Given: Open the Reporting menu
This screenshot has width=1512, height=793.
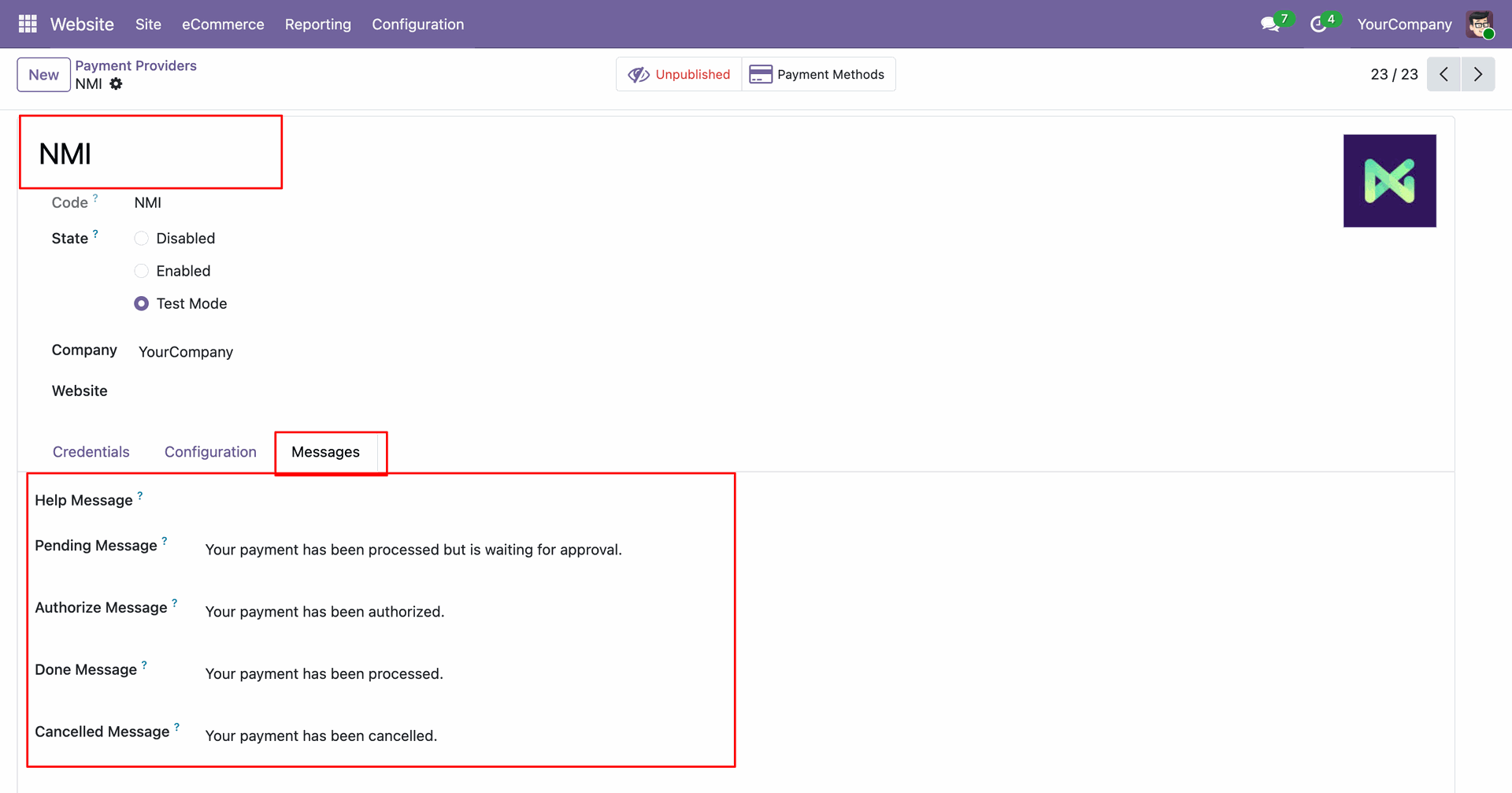Looking at the screenshot, I should pos(318,24).
